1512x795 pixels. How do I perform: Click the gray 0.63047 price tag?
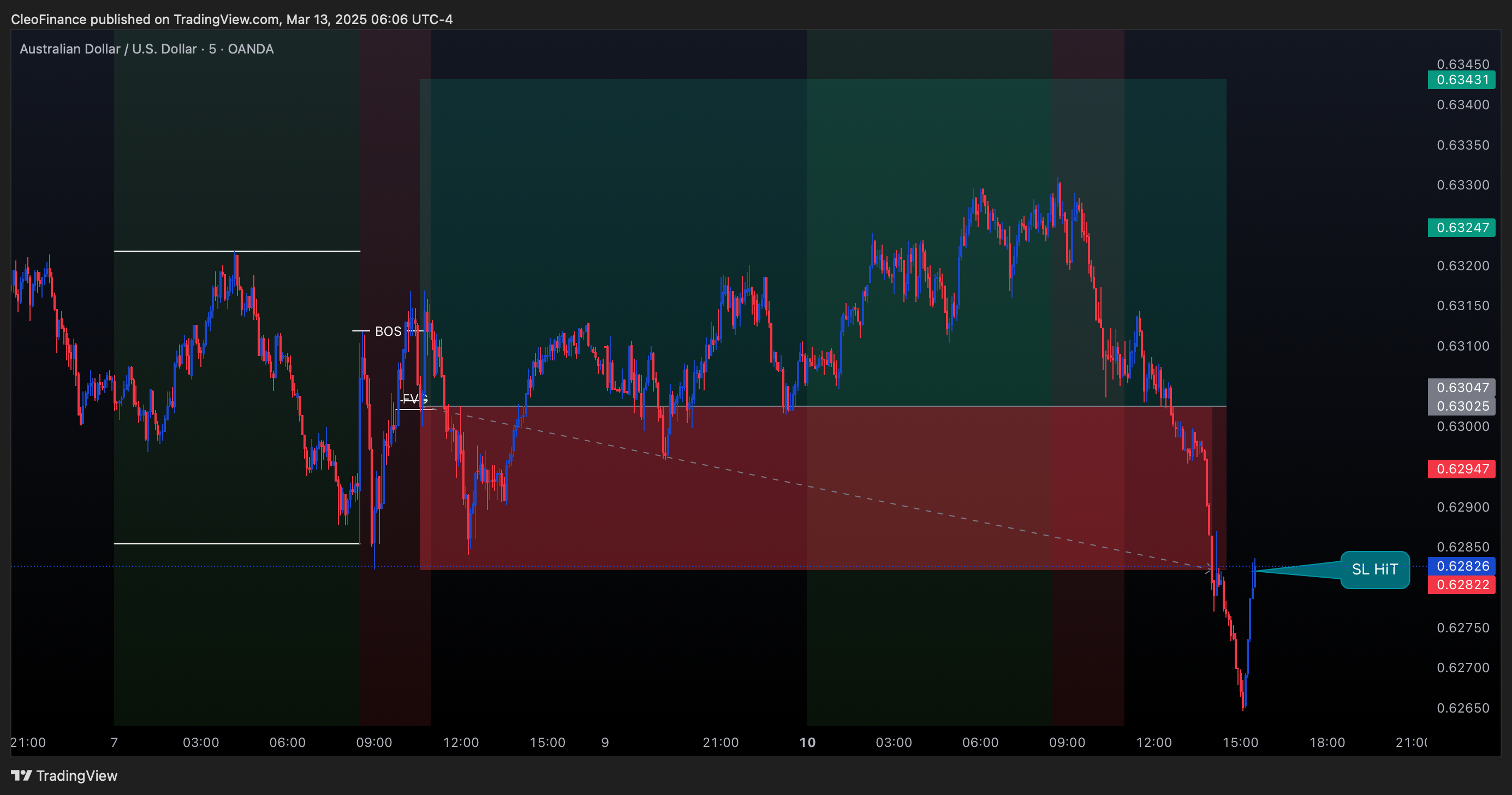(1462, 388)
